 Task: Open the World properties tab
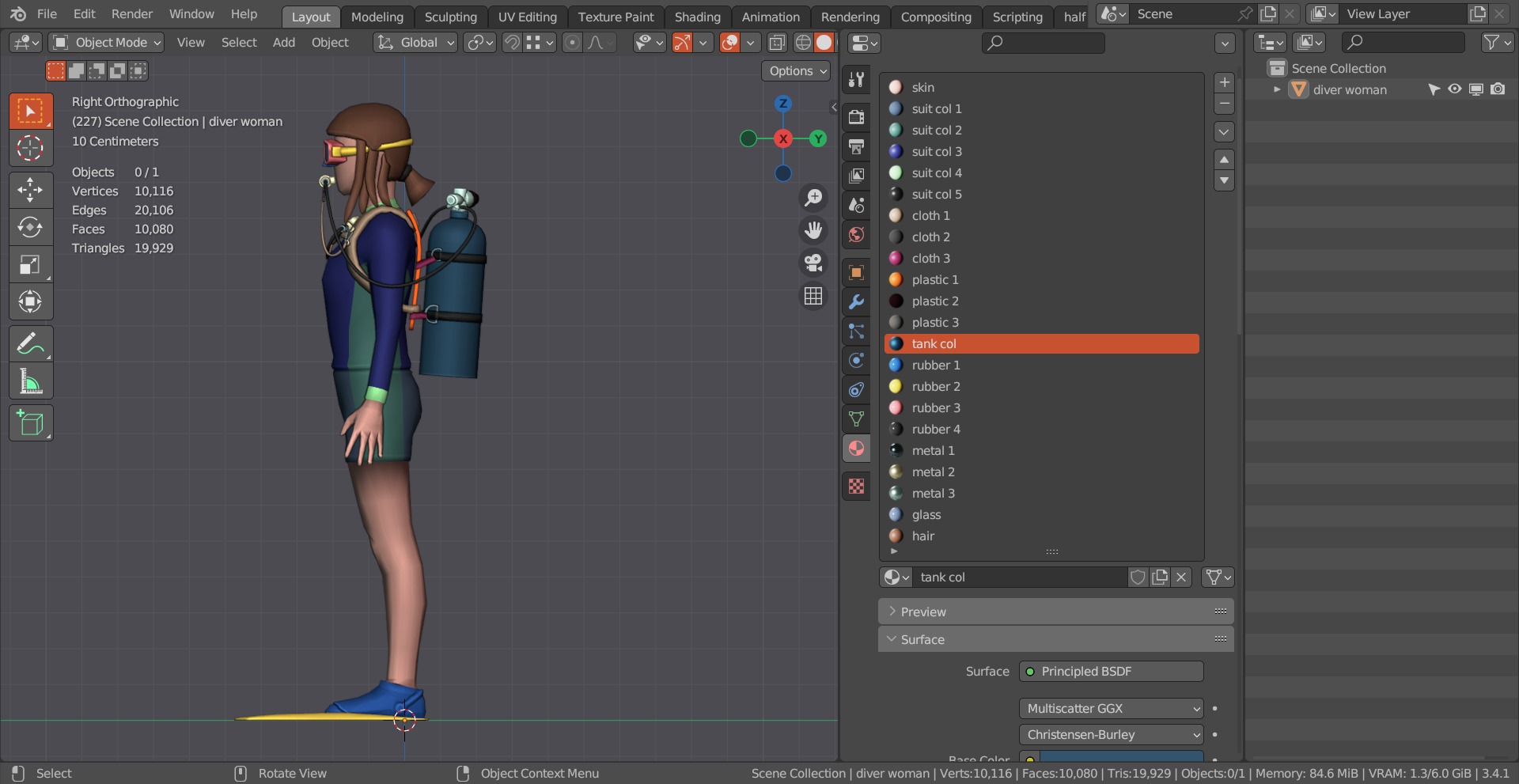[x=856, y=234]
